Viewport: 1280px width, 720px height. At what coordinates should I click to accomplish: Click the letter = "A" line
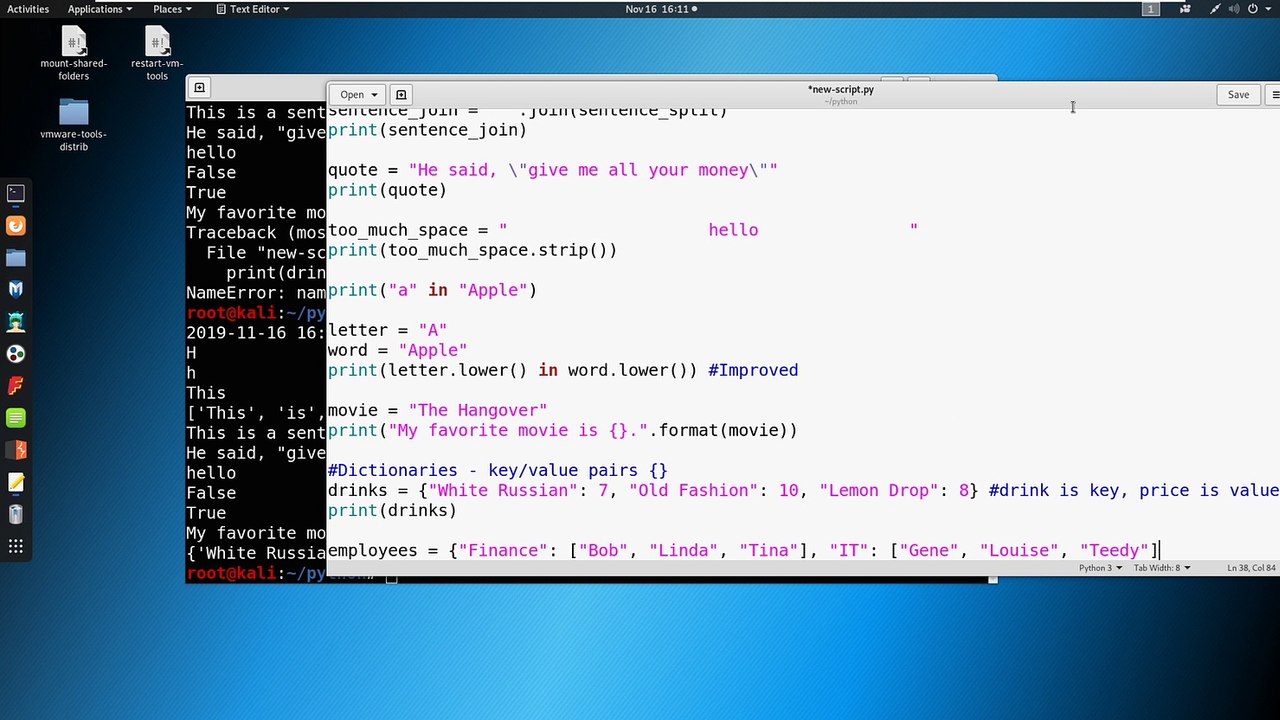[387, 330]
